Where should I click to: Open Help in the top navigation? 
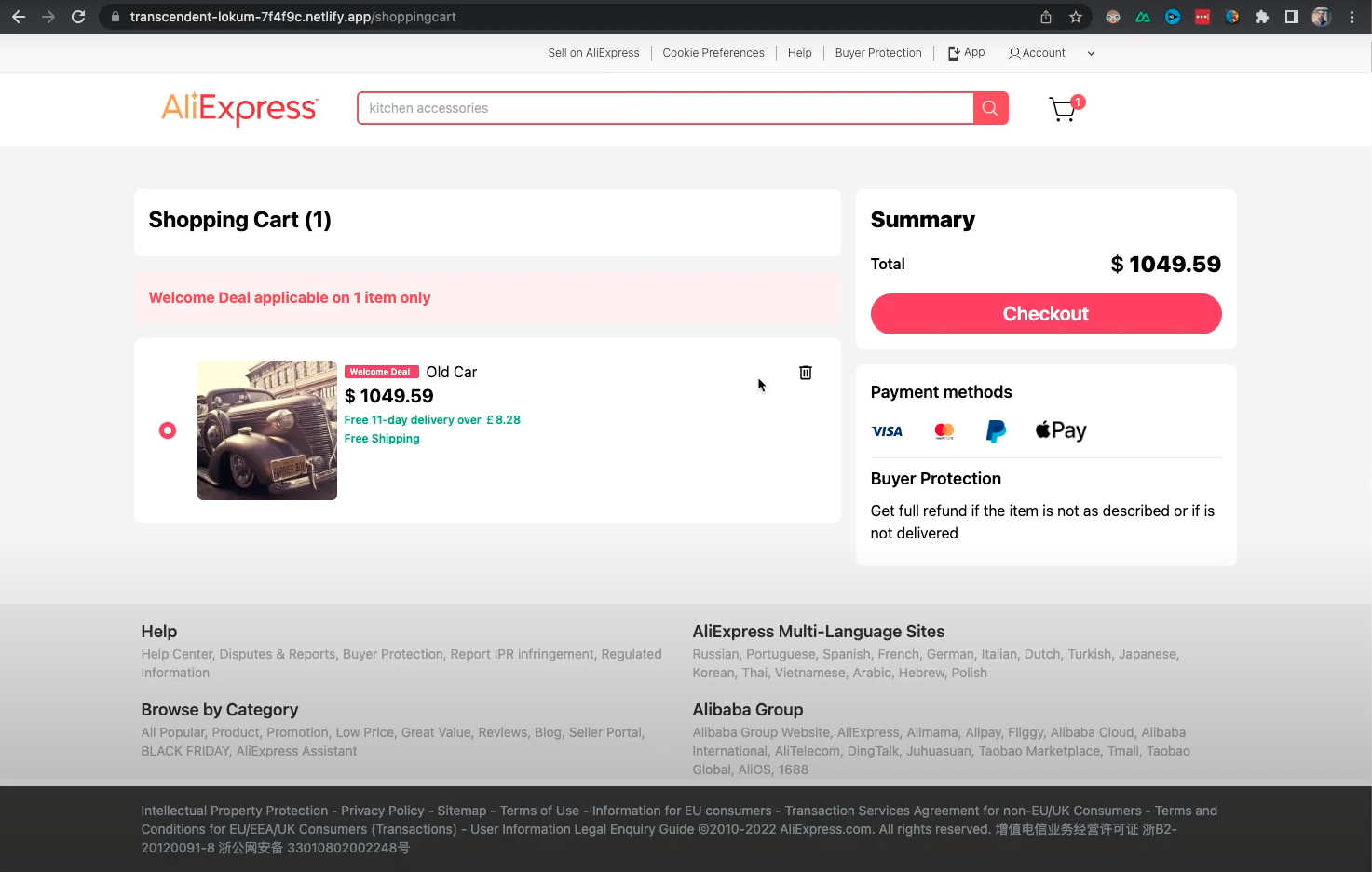pyautogui.click(x=799, y=53)
